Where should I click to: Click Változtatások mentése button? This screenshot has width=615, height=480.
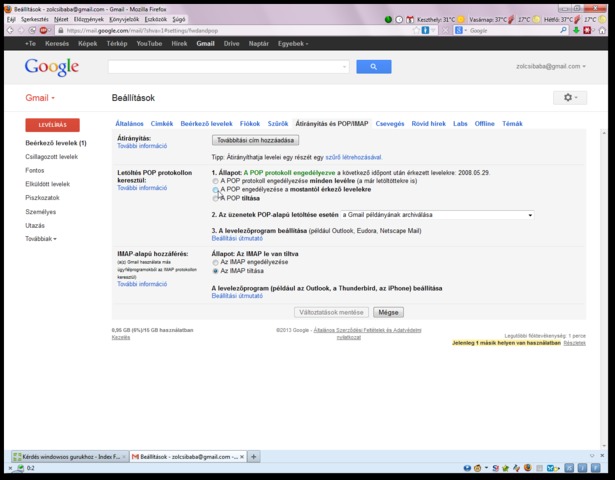coord(331,312)
